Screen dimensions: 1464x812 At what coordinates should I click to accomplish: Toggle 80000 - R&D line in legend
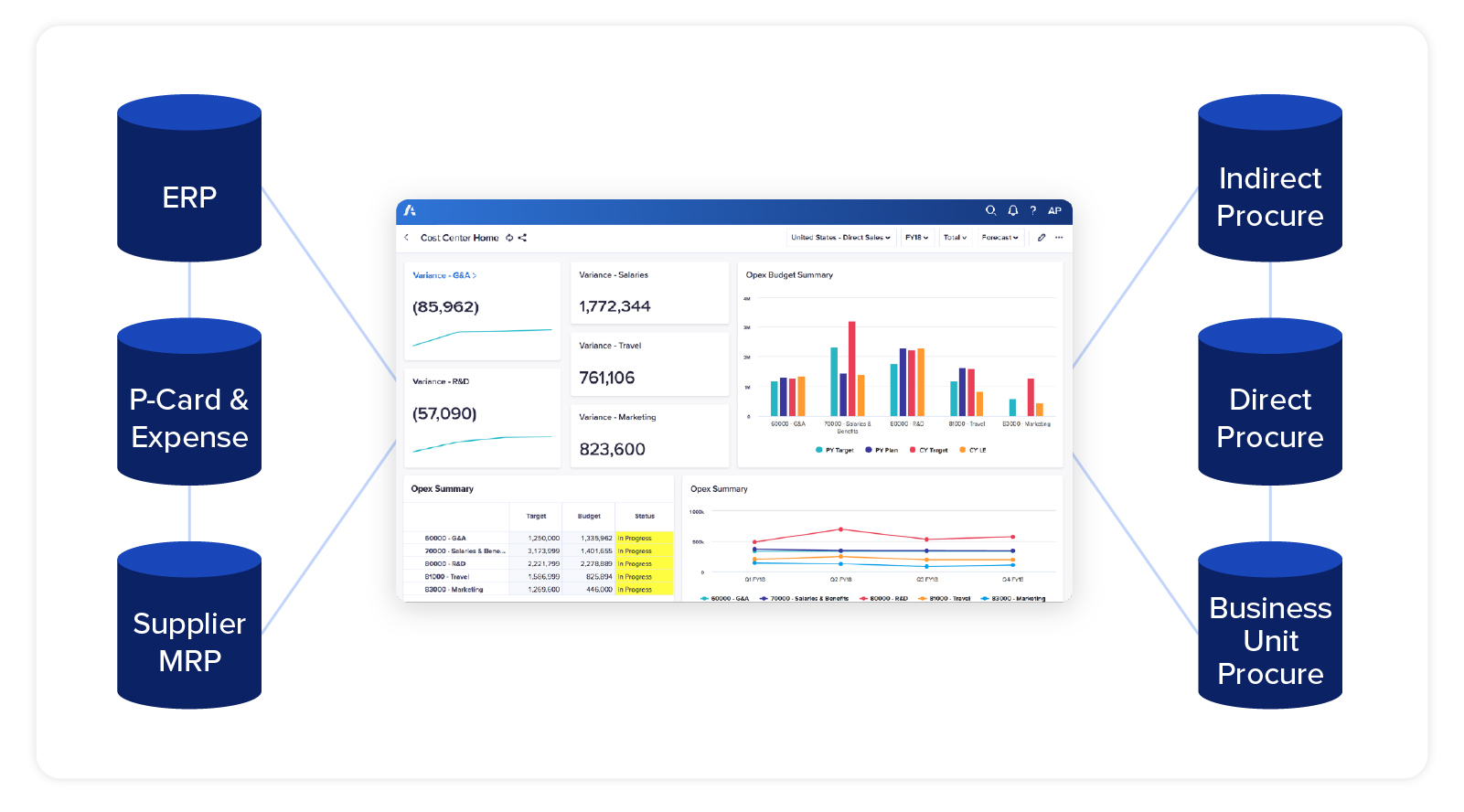tap(884, 599)
